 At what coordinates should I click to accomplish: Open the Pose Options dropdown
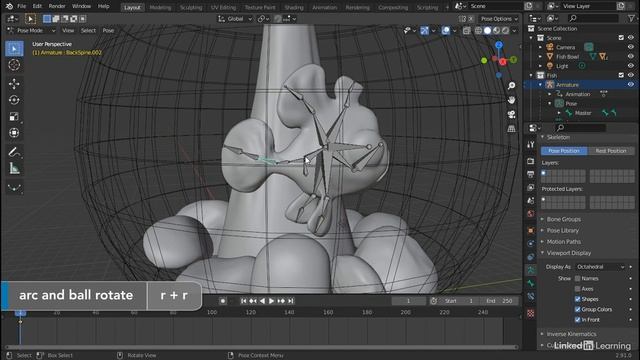tap(499, 19)
